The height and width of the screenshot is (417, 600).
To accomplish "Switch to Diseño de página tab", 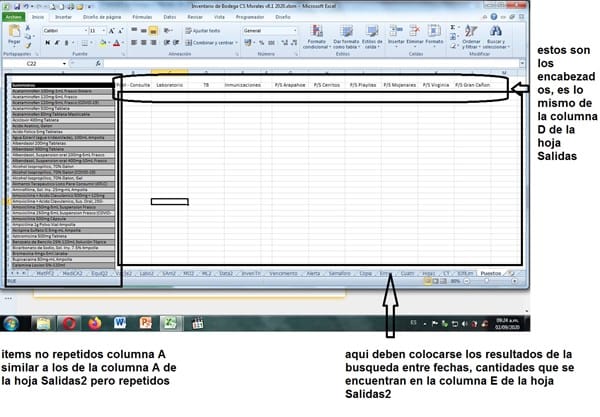I will (x=102, y=17).
